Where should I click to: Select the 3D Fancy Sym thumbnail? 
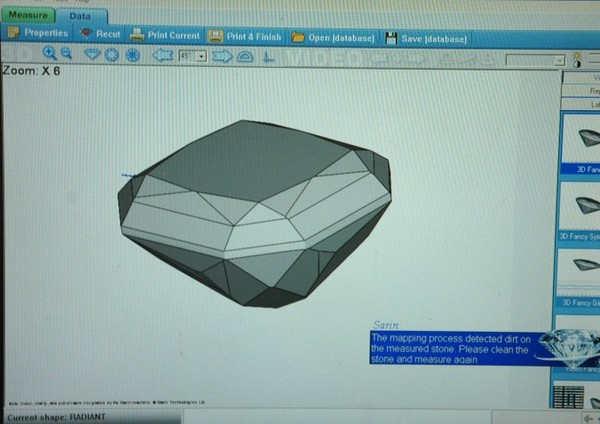[581, 208]
